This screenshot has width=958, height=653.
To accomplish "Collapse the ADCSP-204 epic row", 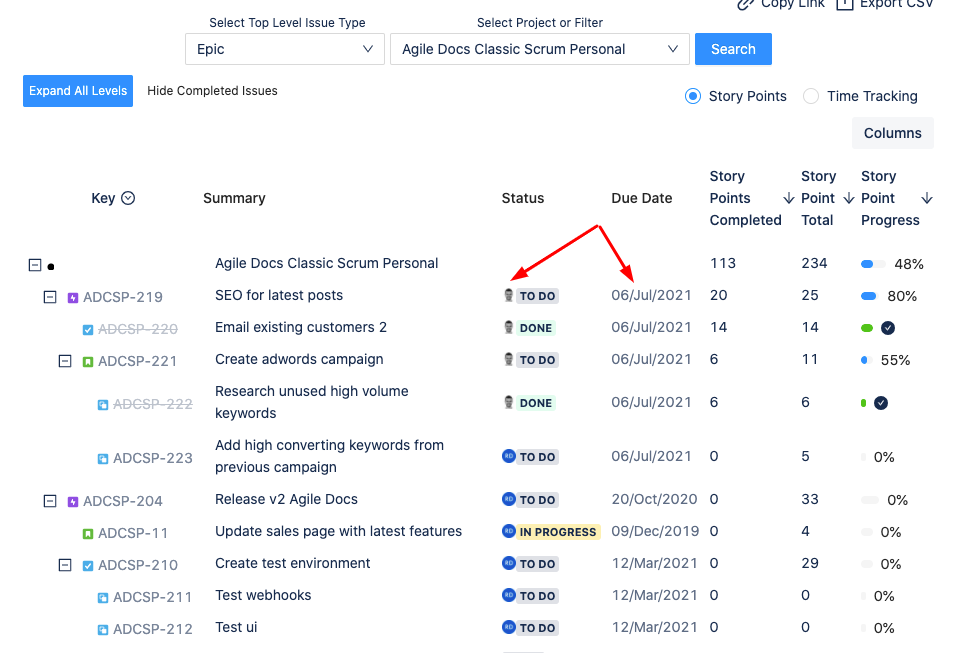I will [50, 501].
